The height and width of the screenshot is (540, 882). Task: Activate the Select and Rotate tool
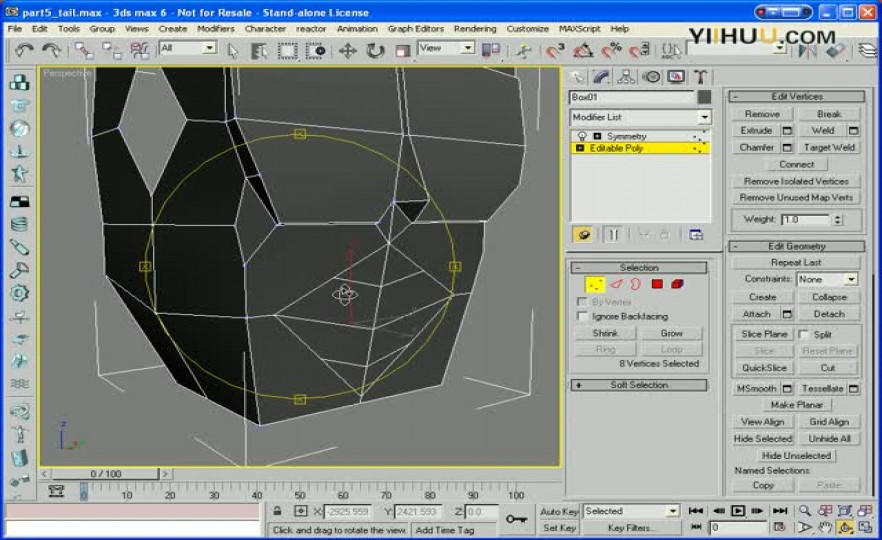pyautogui.click(x=375, y=51)
